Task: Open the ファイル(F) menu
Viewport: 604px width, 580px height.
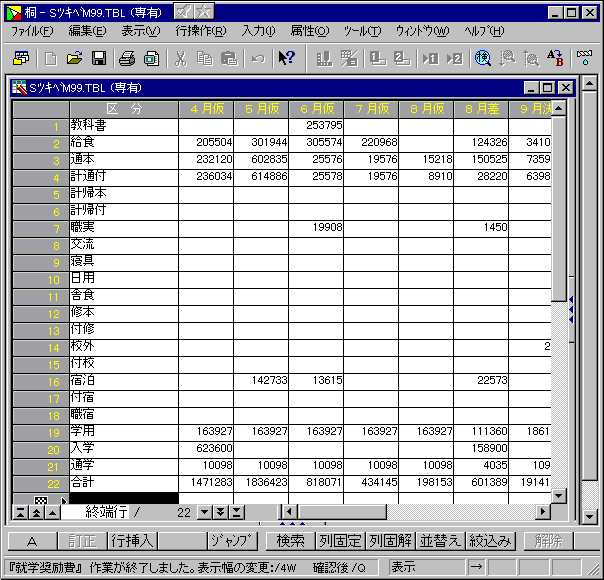Action: coord(32,31)
